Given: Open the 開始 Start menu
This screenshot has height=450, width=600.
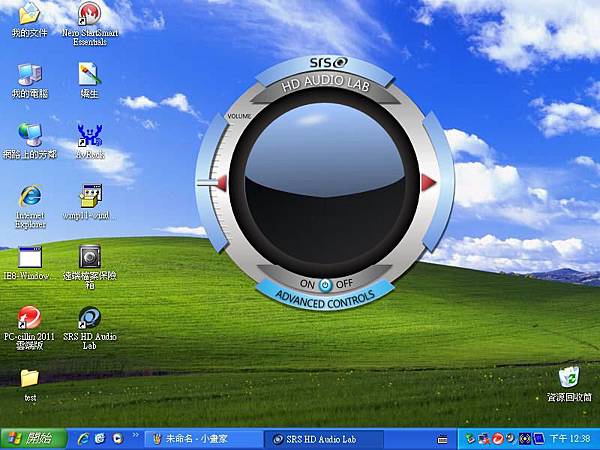Looking at the screenshot, I should 34,439.
